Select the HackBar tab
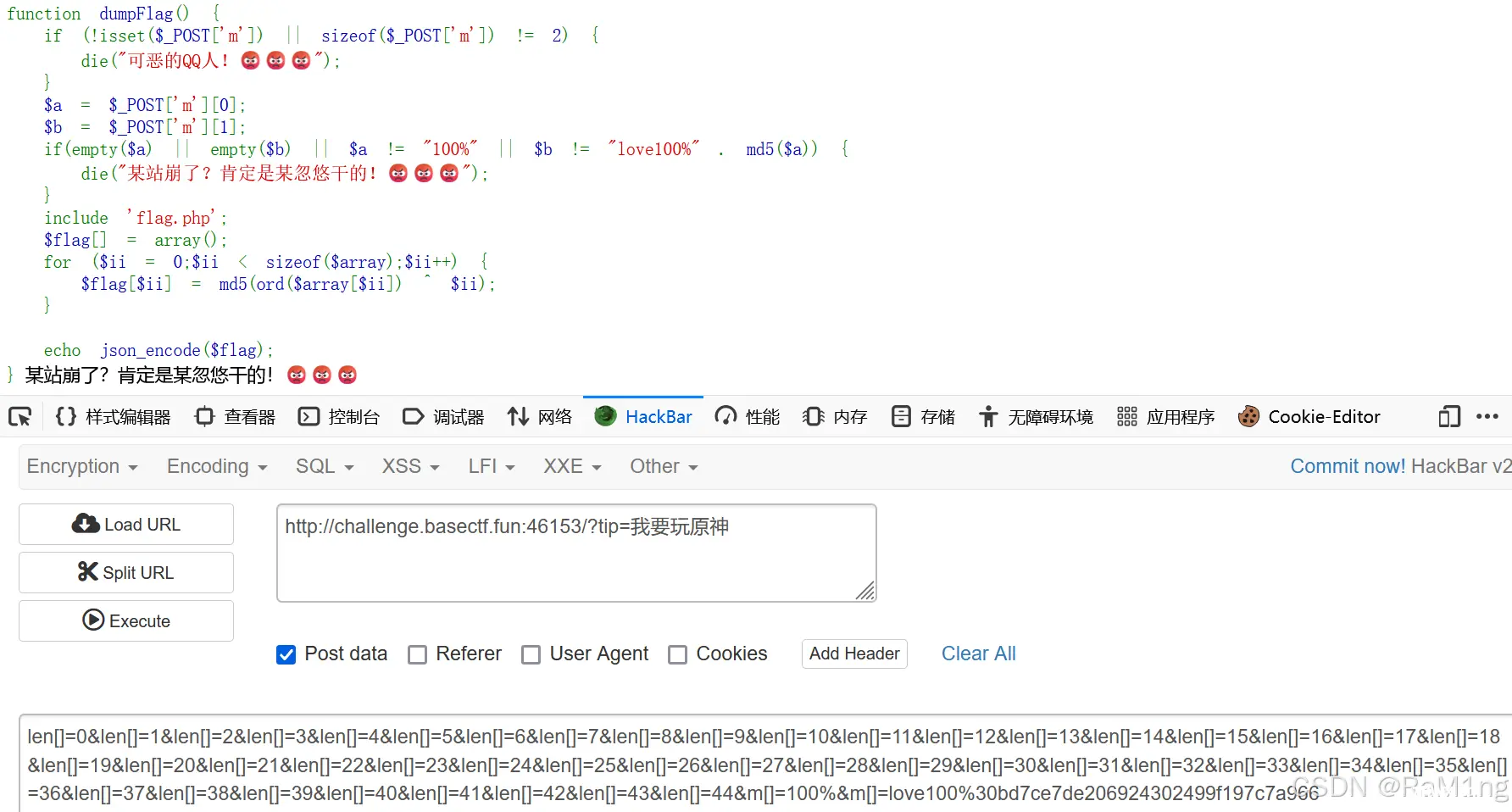Viewport: 1512px width, 812px height. [643, 417]
